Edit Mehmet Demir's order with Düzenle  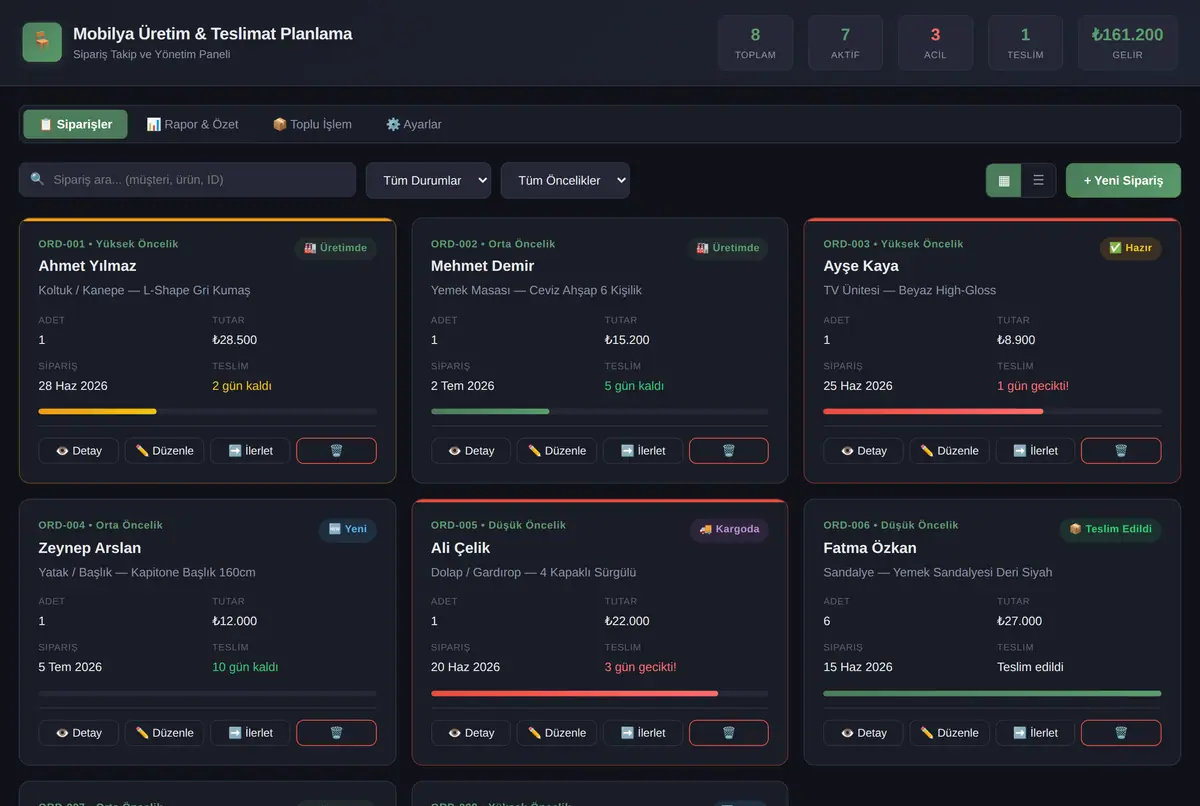click(557, 451)
